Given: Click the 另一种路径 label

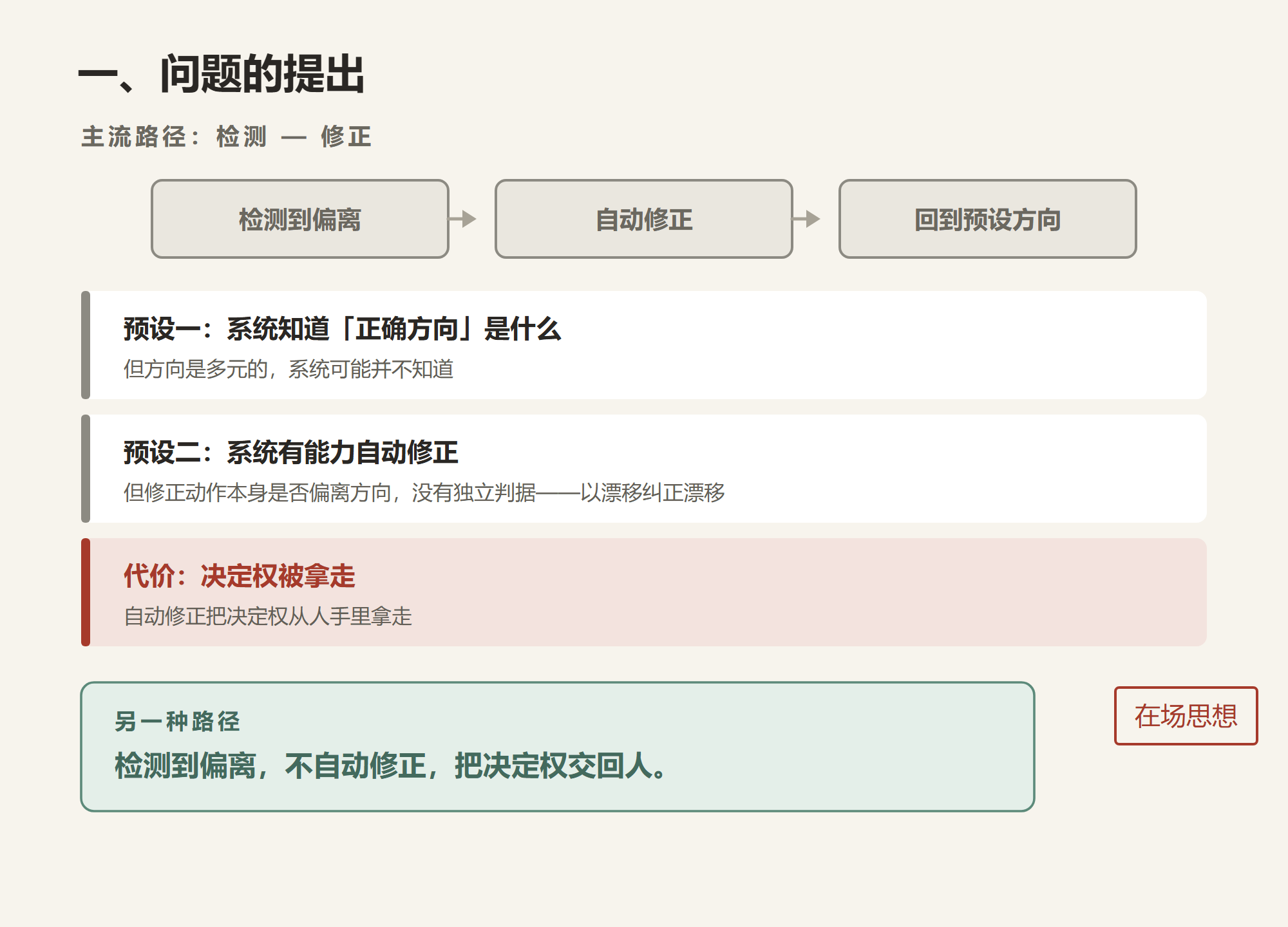Looking at the screenshot, I should 177,722.
